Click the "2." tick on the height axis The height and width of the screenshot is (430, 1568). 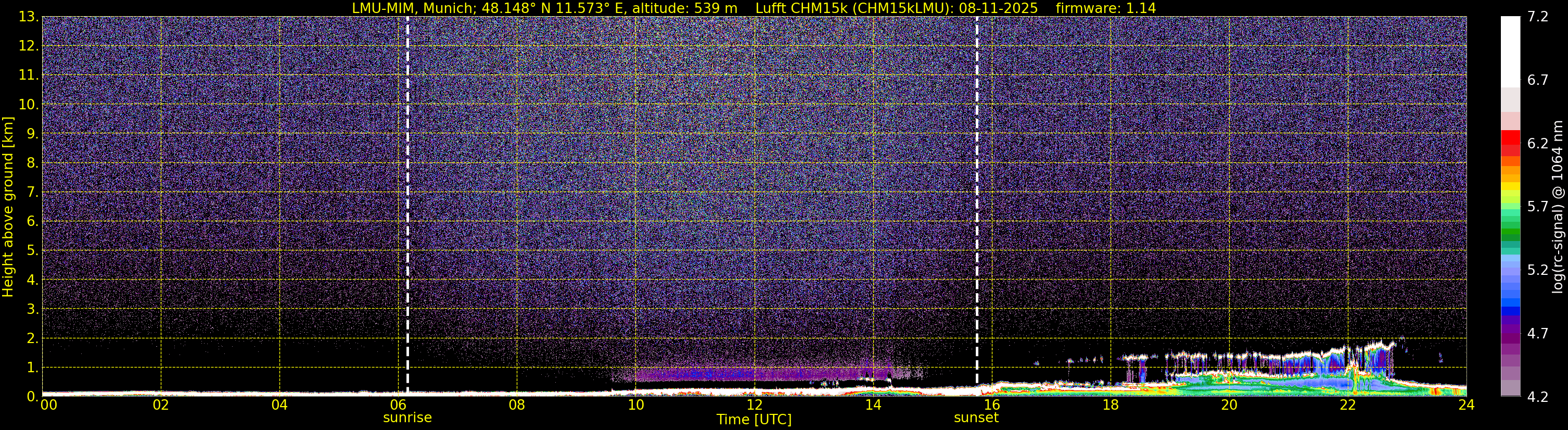coord(32,338)
